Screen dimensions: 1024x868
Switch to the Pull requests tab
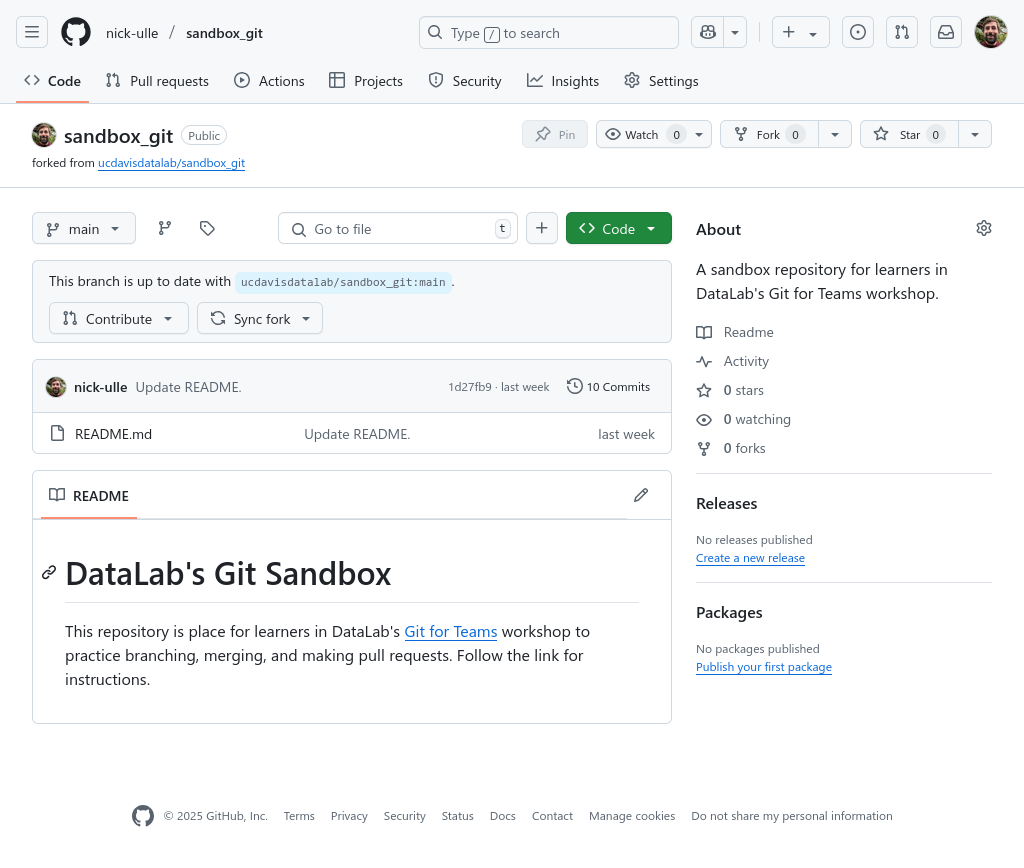[x=157, y=81]
